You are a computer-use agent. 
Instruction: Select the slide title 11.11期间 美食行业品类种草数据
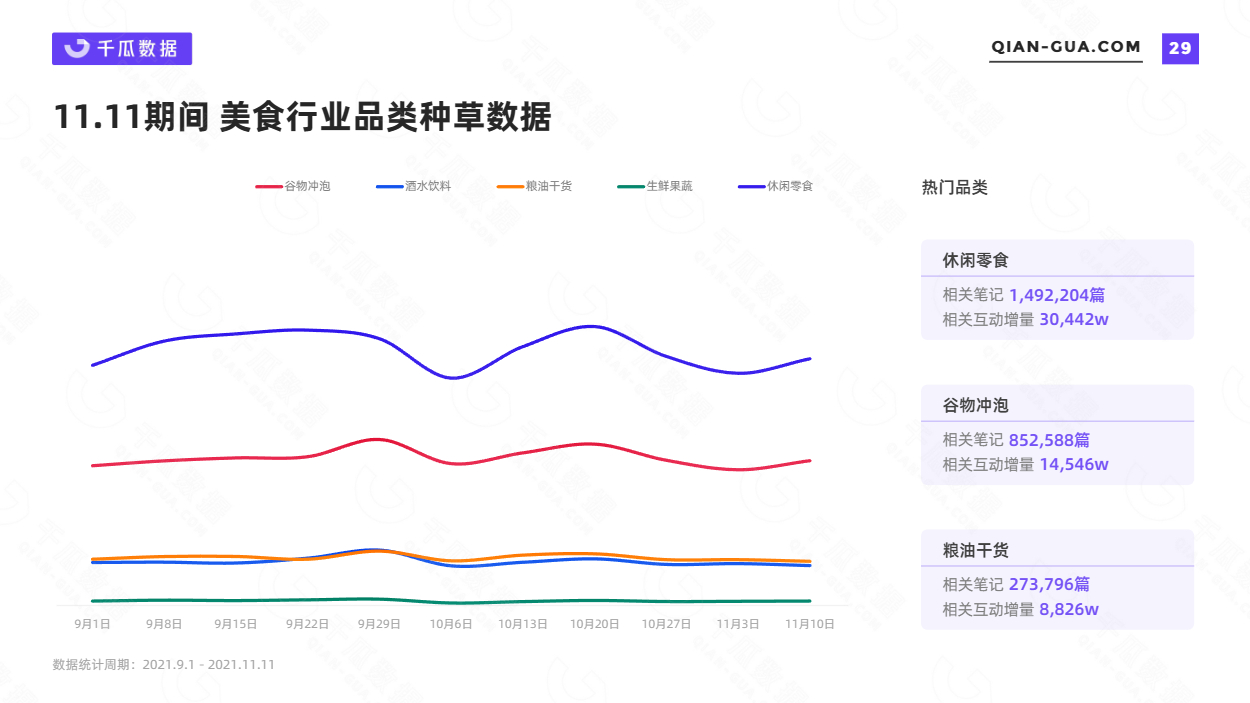click(x=302, y=118)
